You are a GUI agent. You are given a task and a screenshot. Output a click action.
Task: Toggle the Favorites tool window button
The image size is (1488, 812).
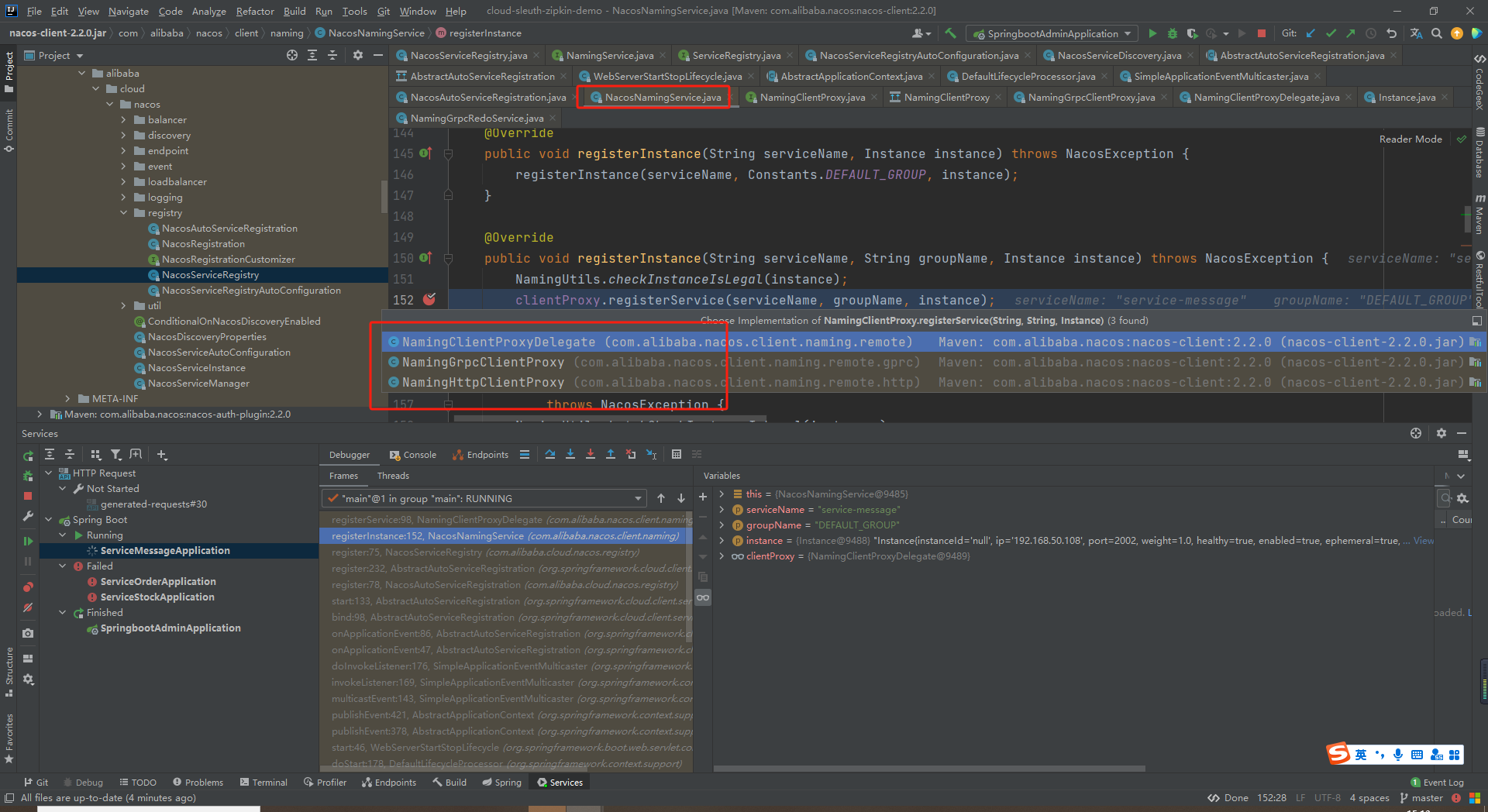pyautogui.click(x=9, y=738)
